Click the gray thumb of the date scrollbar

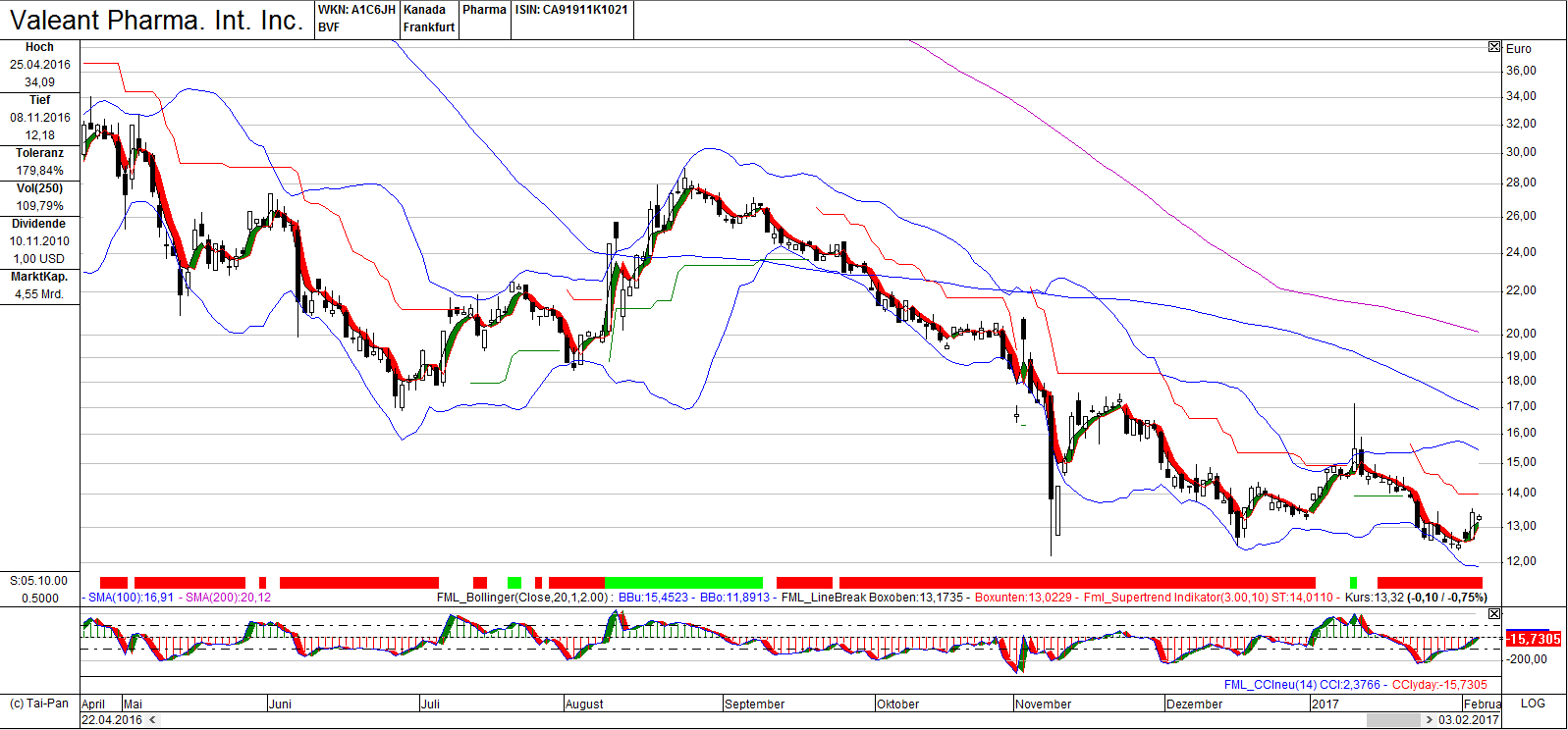tap(1393, 720)
